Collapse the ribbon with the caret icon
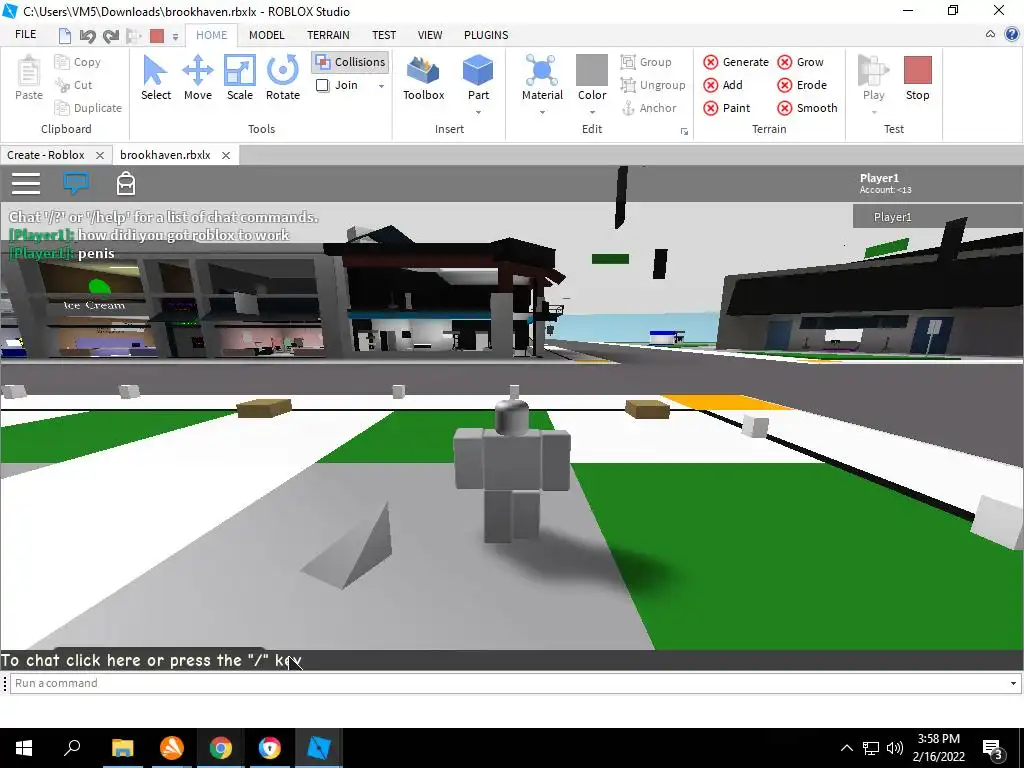1024x768 pixels. click(x=990, y=34)
